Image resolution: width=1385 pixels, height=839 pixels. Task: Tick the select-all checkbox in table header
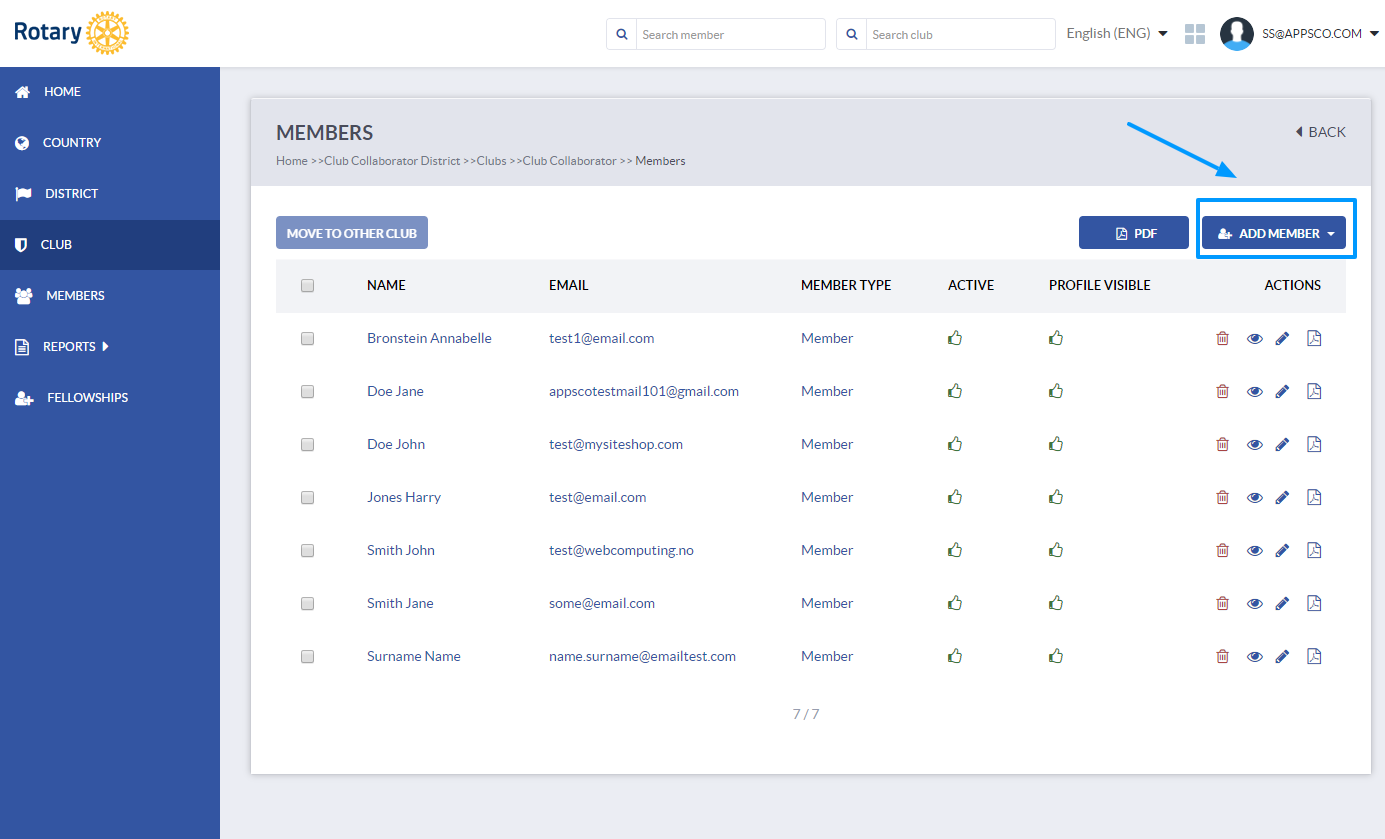[x=307, y=285]
